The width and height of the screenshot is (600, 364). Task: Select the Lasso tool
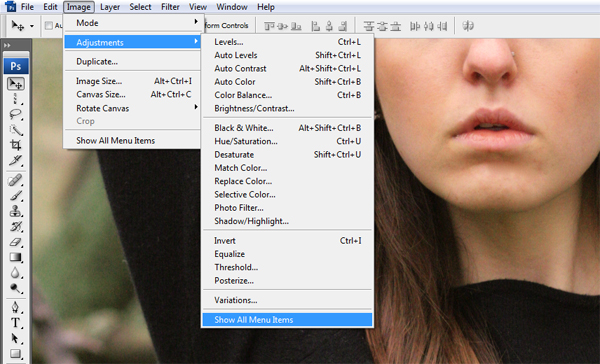[x=16, y=114]
